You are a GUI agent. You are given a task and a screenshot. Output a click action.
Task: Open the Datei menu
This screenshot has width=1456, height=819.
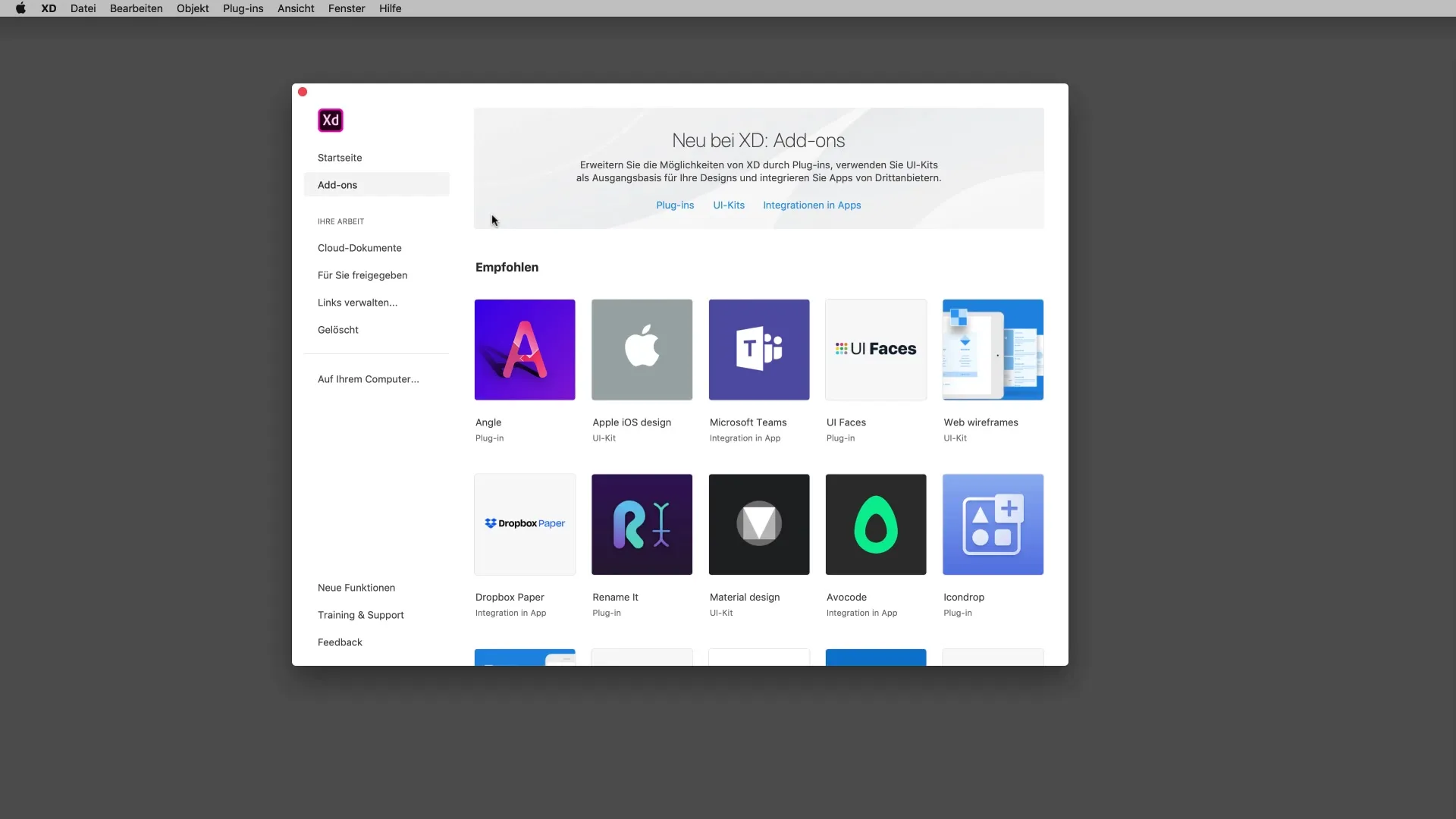point(83,8)
